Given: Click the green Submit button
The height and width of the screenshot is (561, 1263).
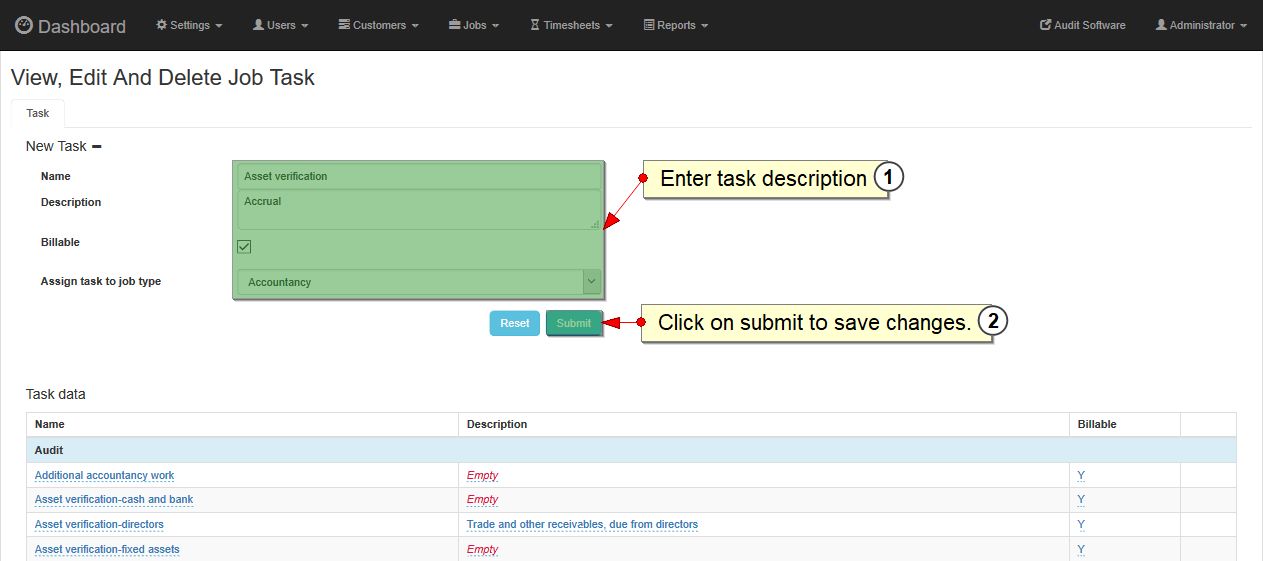Looking at the screenshot, I should tap(574, 323).
